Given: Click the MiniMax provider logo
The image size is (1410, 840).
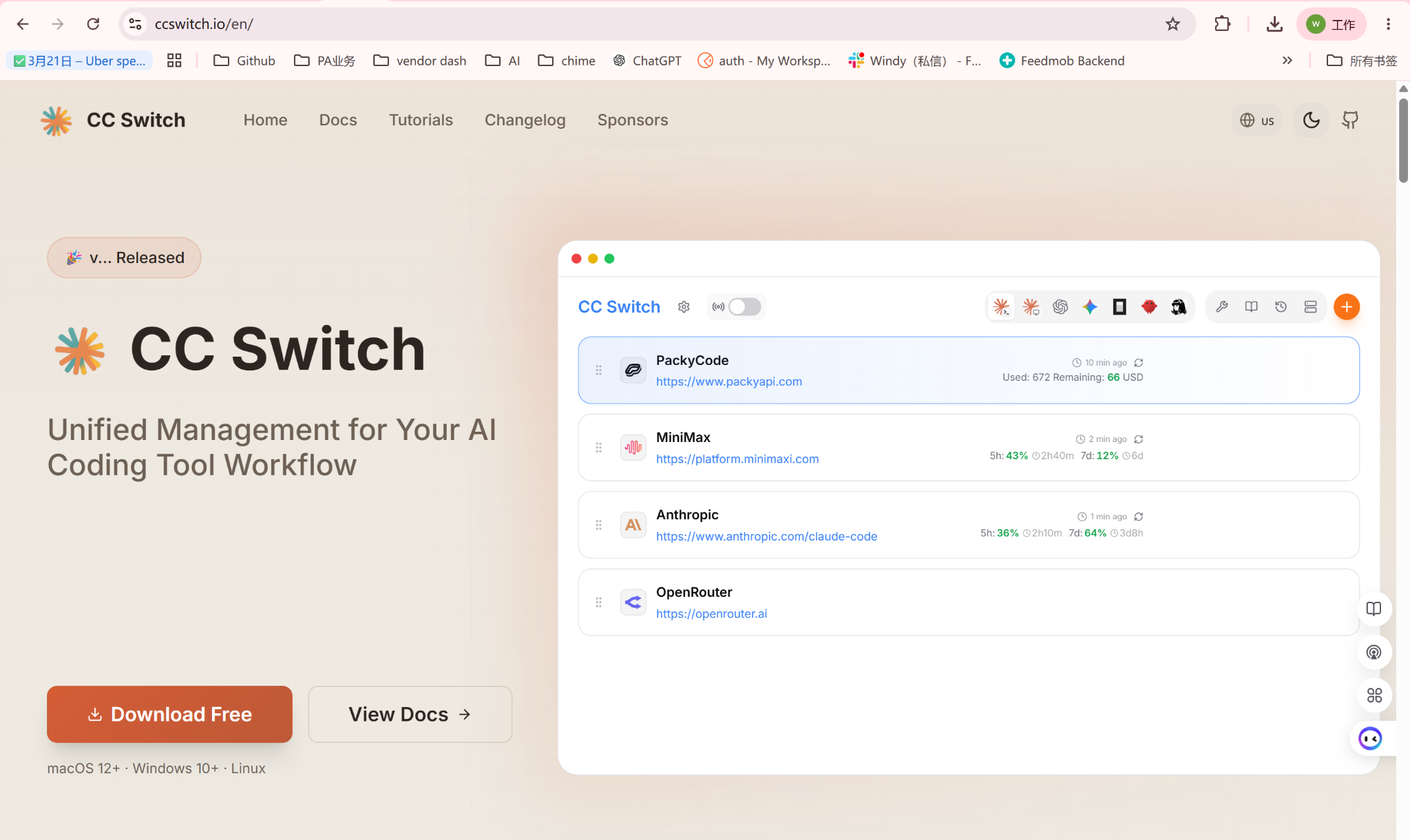Looking at the screenshot, I should tap(633, 448).
